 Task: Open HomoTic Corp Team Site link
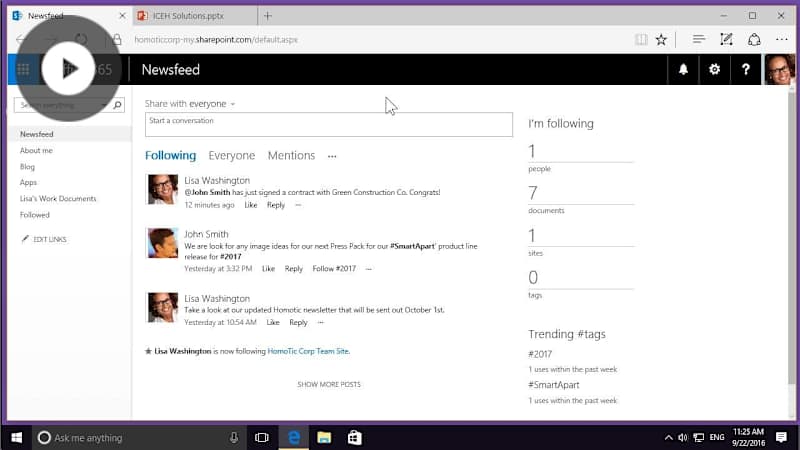coord(308,351)
